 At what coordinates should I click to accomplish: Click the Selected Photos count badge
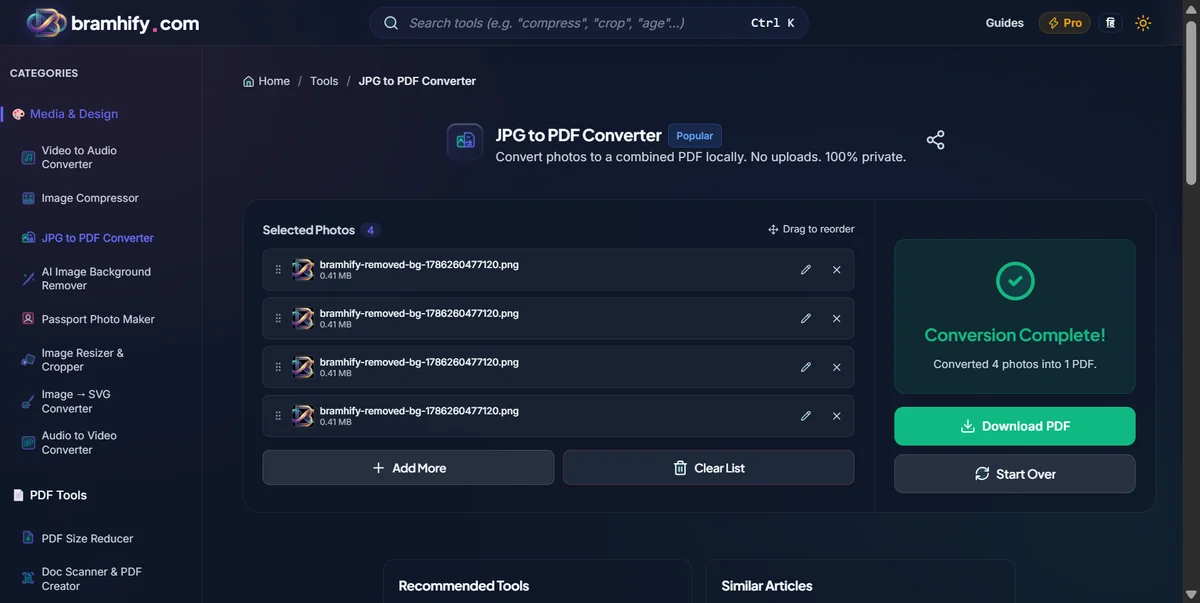pos(370,230)
